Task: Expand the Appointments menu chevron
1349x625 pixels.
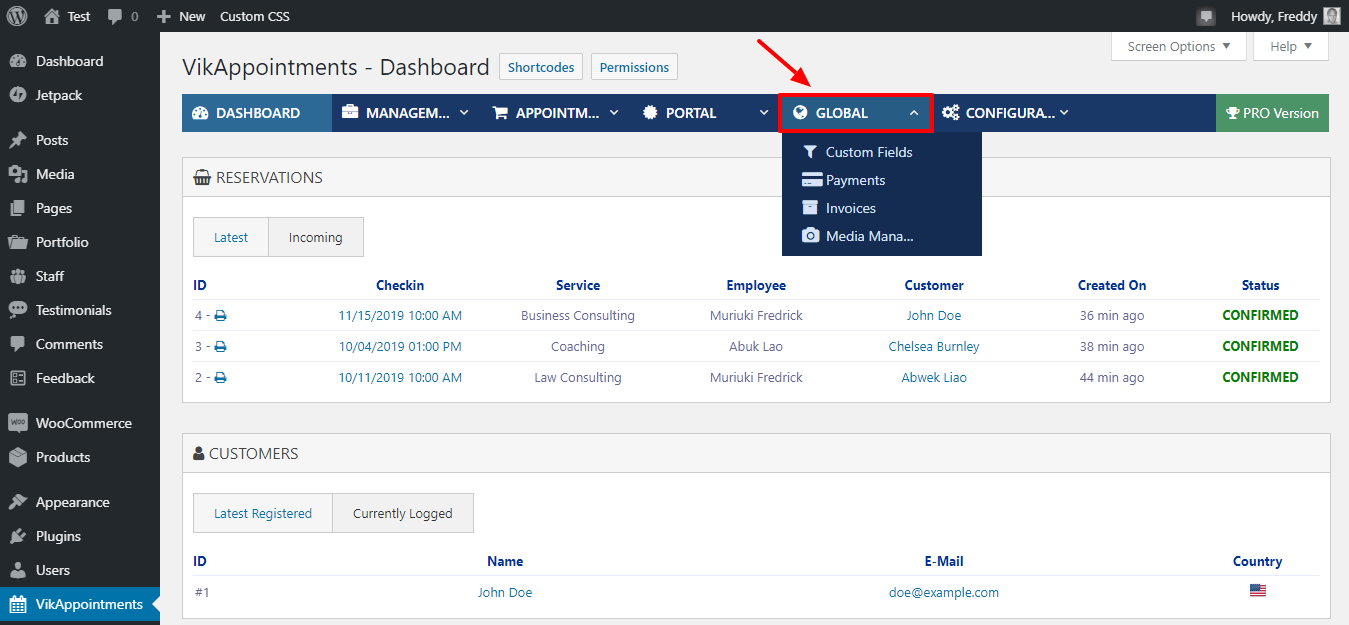Action: click(x=614, y=113)
